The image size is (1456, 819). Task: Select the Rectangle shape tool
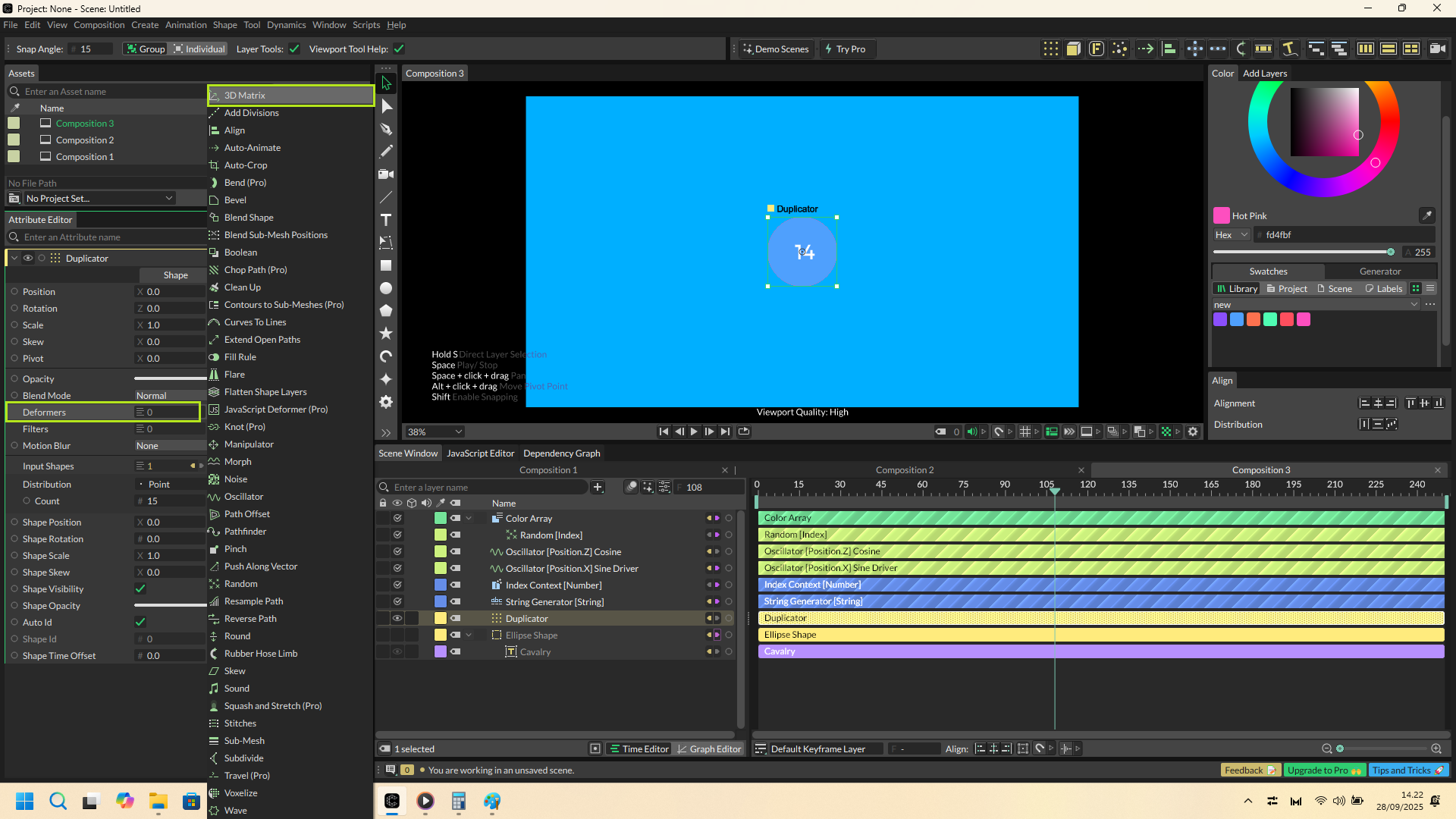[x=386, y=265]
